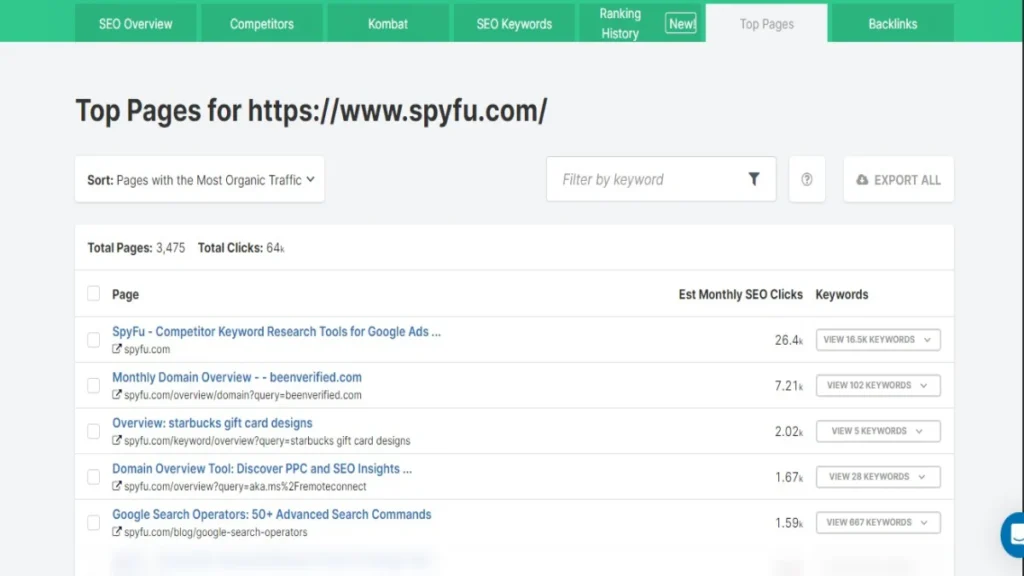
Task: Check the starbucks gift card designs row
Action: [93, 431]
